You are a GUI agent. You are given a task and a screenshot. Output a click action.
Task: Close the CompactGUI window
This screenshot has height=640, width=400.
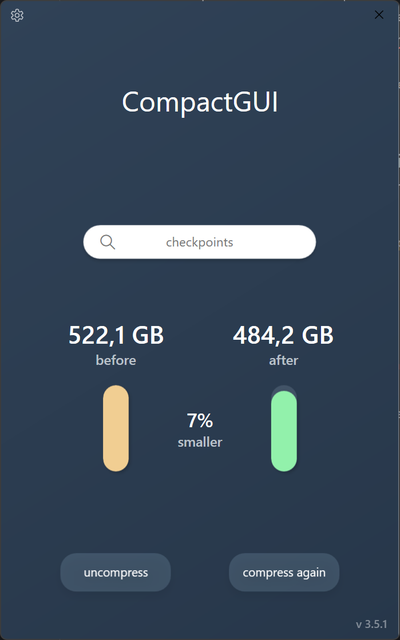click(379, 15)
